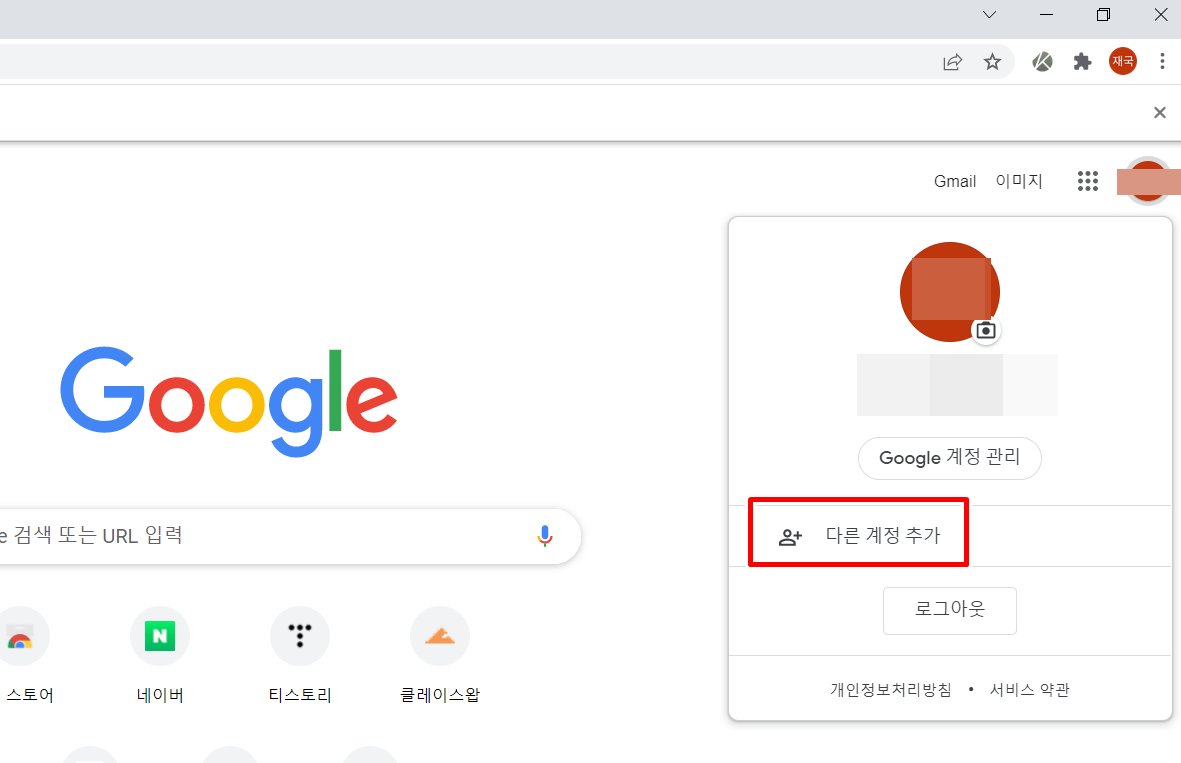Open the Google apps grid

click(x=1088, y=181)
